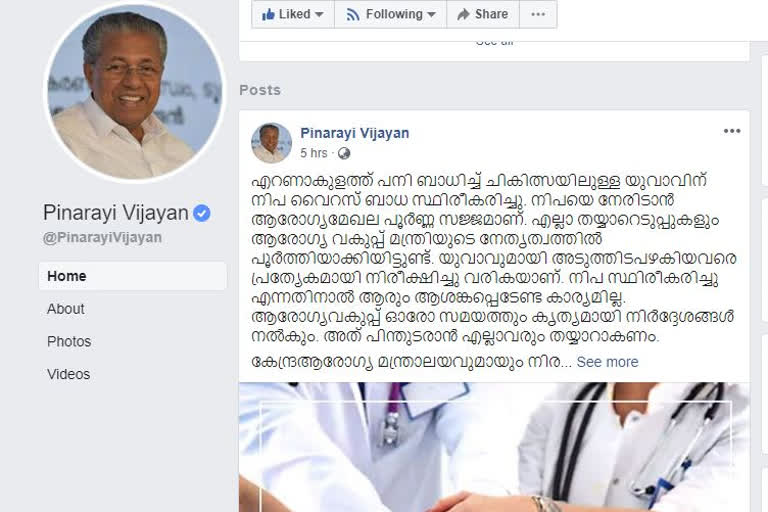Go to Photos in the sidebar
The height and width of the screenshot is (512, 768).
click(x=69, y=341)
